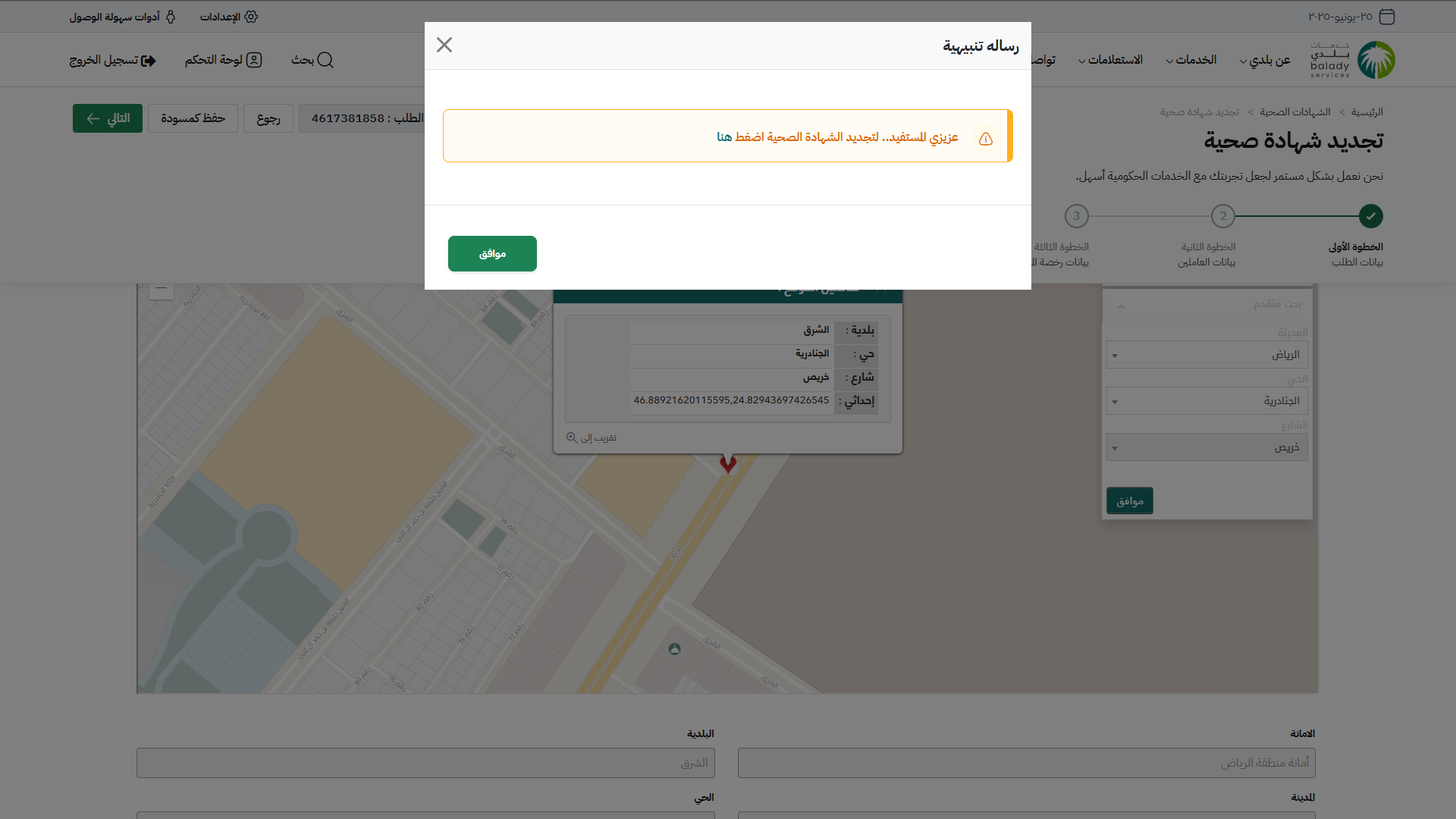The image size is (1456, 819).
Task: Open accessibility tools أدوات سهولة الوصول
Action: (x=171, y=17)
